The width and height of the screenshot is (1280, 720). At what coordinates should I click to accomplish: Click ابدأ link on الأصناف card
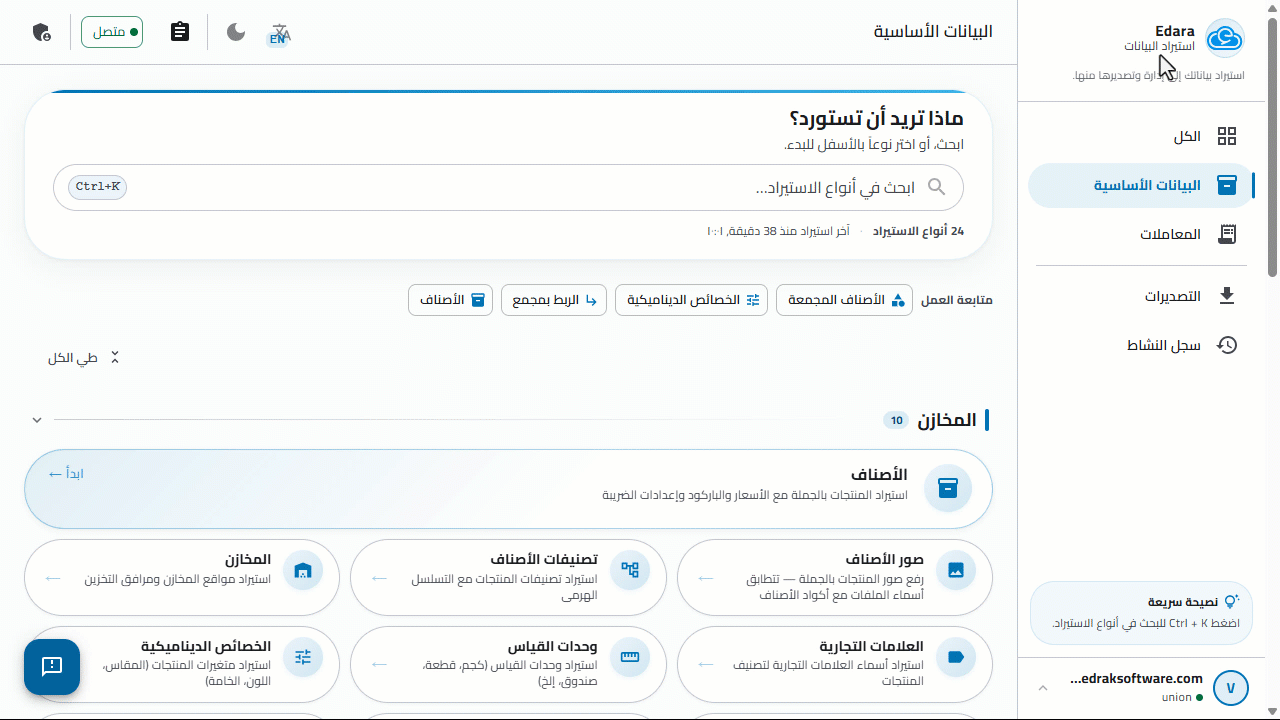[x=66, y=474]
